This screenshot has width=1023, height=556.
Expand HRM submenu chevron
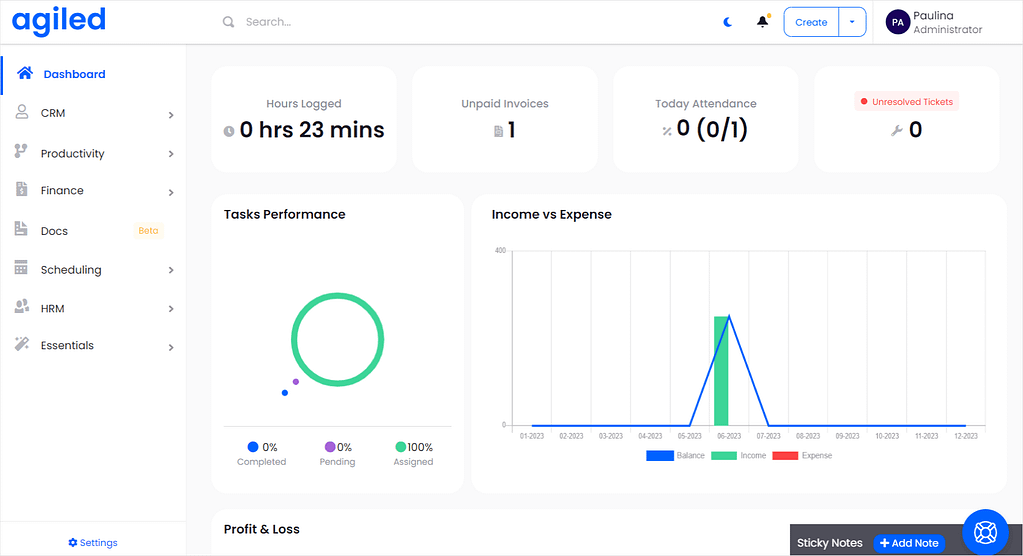pyautogui.click(x=171, y=309)
